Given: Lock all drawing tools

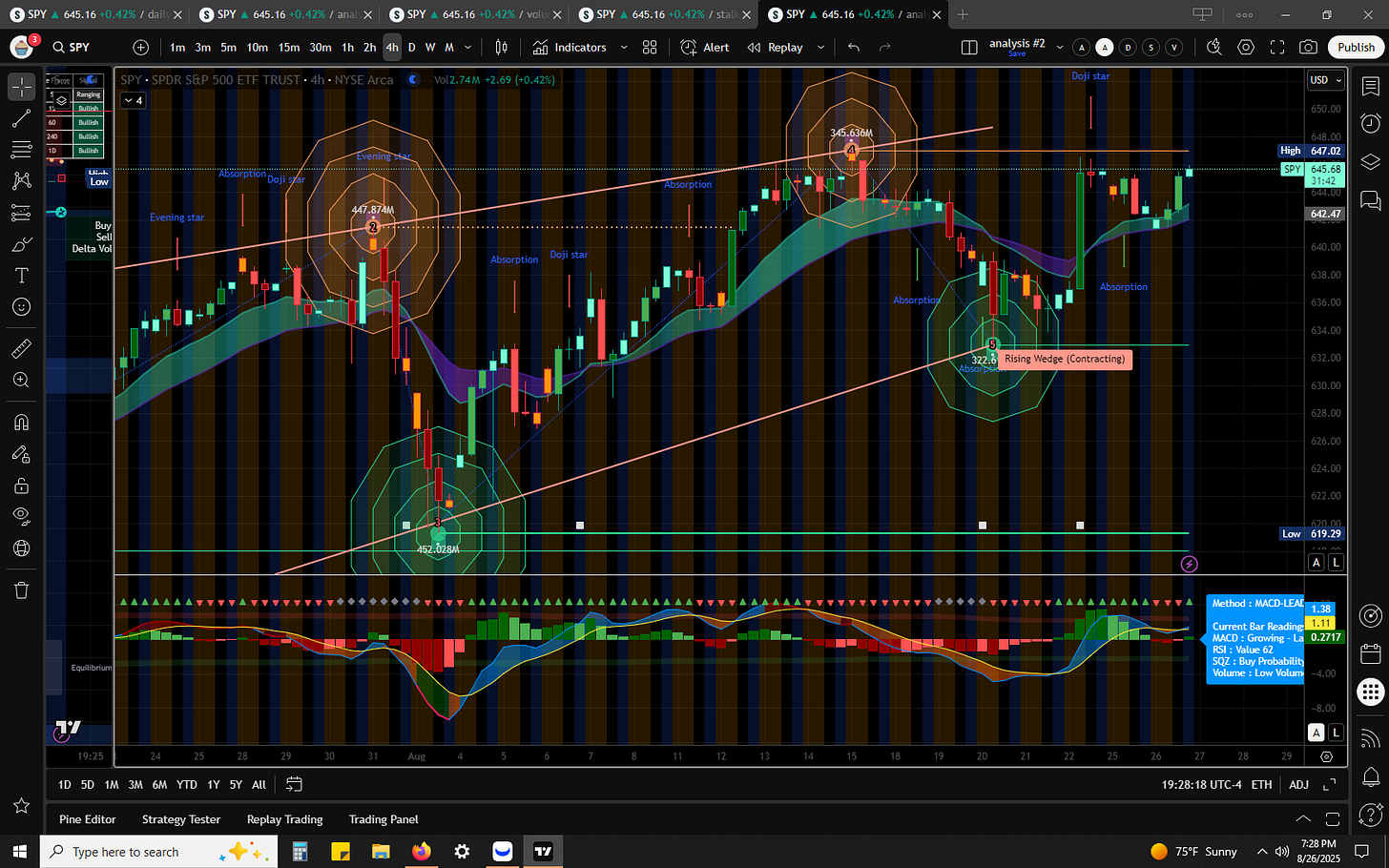Looking at the screenshot, I should (21, 486).
